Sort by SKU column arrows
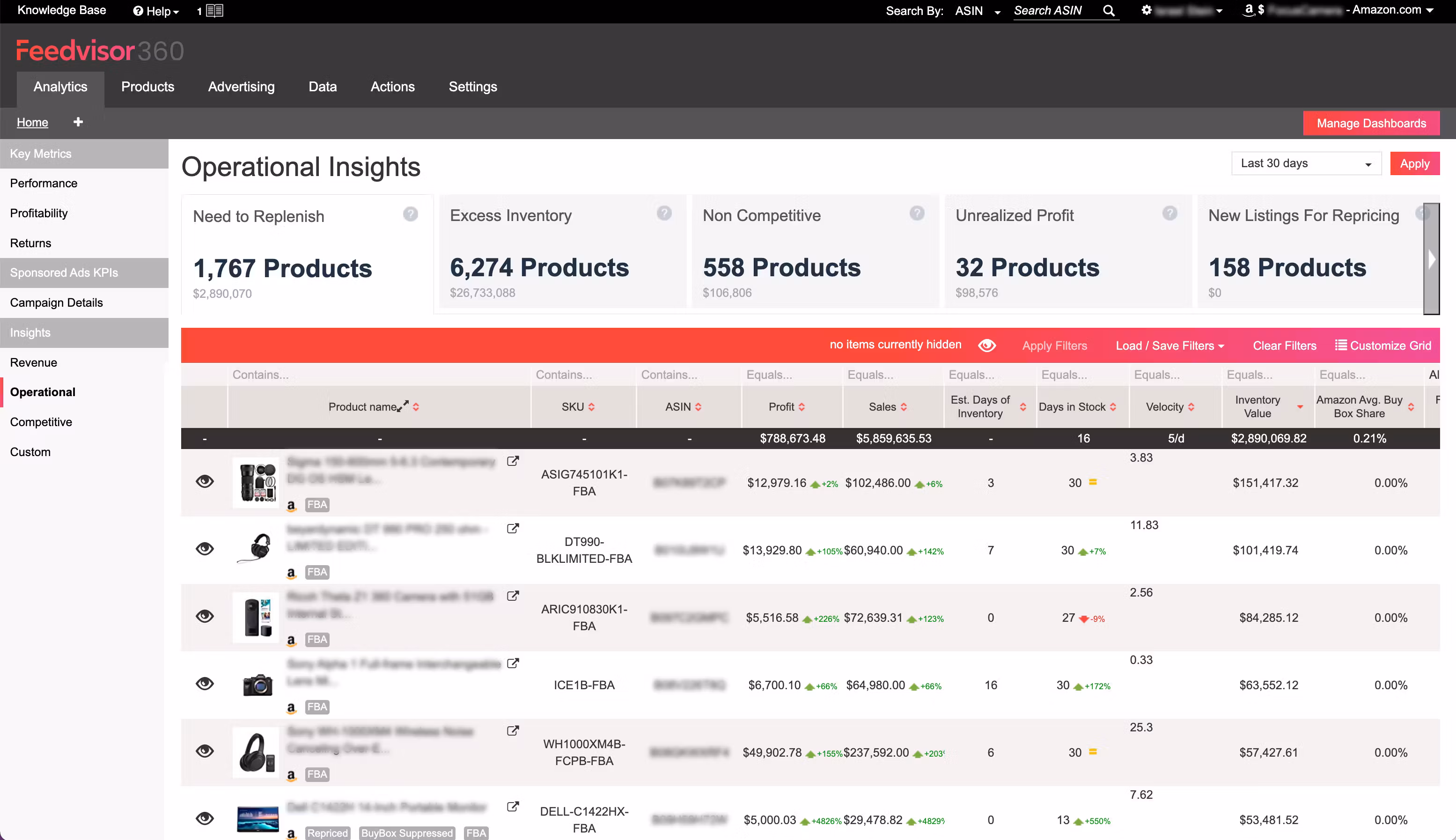The image size is (1456, 840). pos(591,407)
